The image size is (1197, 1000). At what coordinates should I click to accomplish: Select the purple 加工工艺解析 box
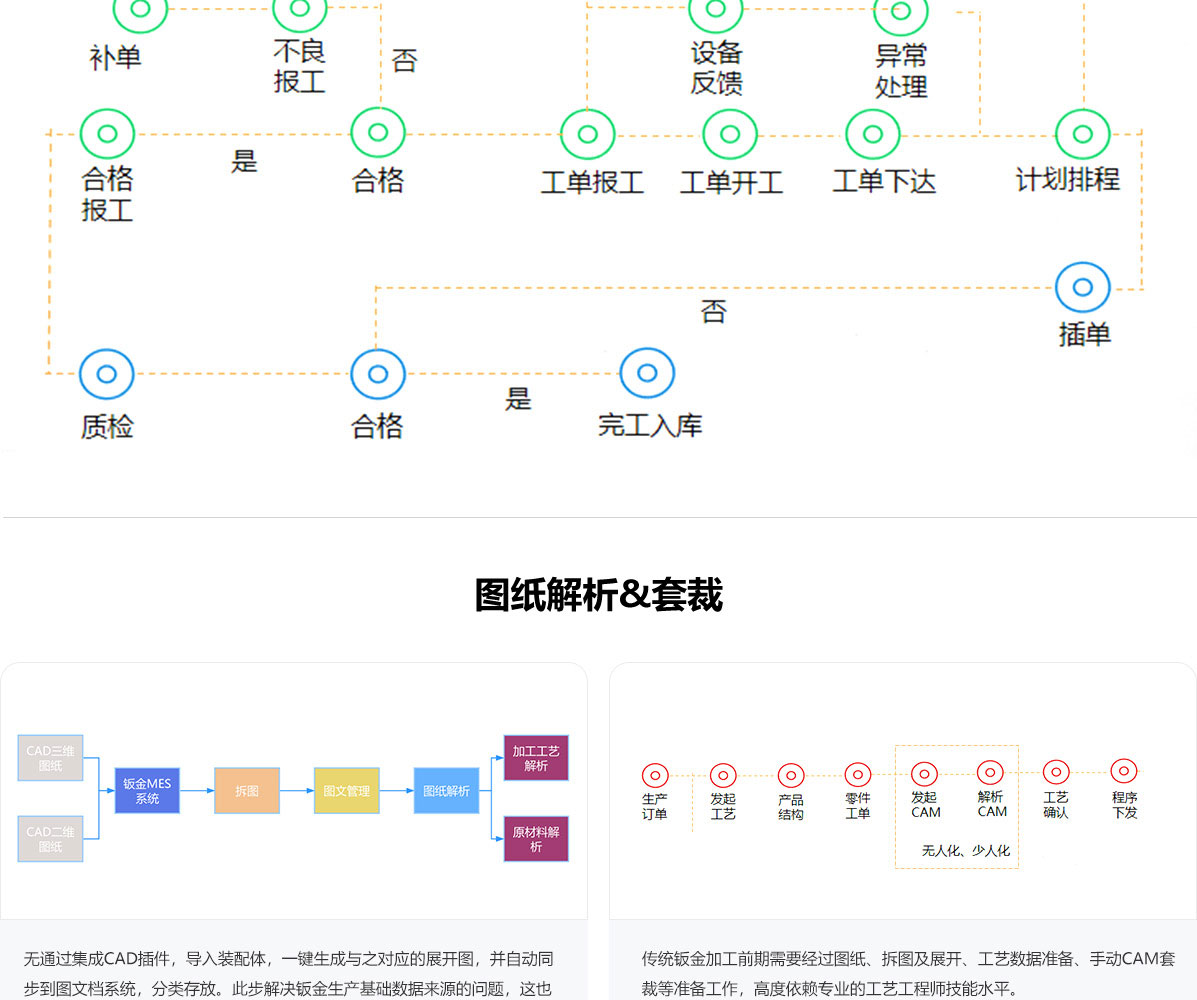tap(536, 758)
